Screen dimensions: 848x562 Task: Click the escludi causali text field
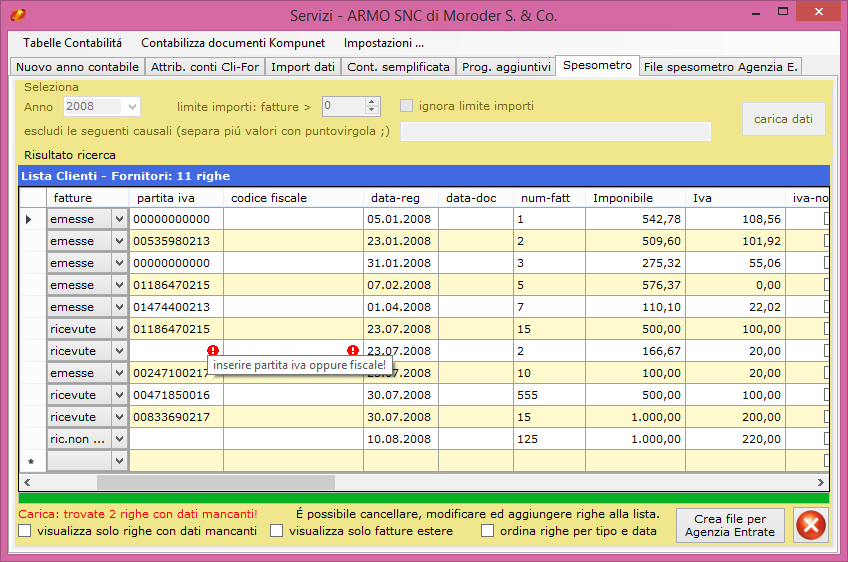click(555, 131)
